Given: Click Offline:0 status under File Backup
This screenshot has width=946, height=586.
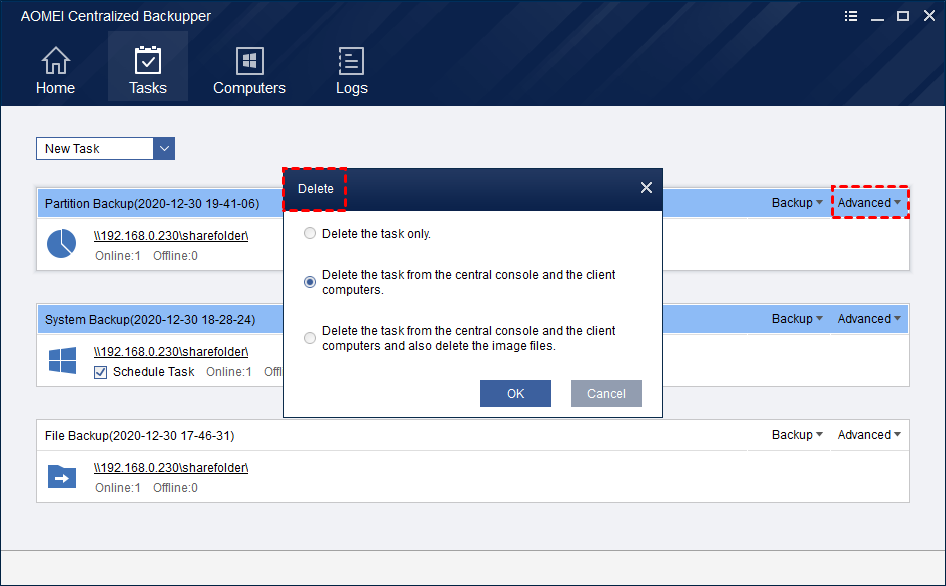Looking at the screenshot, I should [175, 488].
